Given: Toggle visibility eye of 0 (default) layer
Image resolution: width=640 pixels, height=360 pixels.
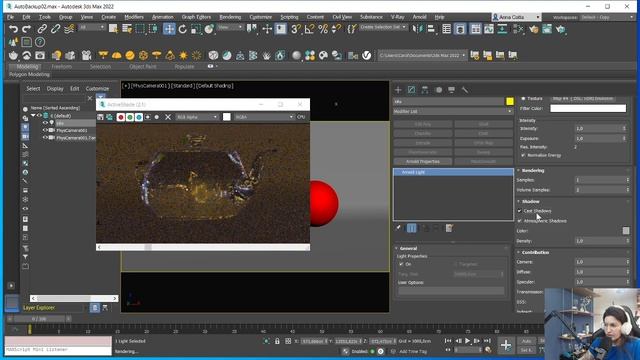Looking at the screenshot, I should point(39,116).
